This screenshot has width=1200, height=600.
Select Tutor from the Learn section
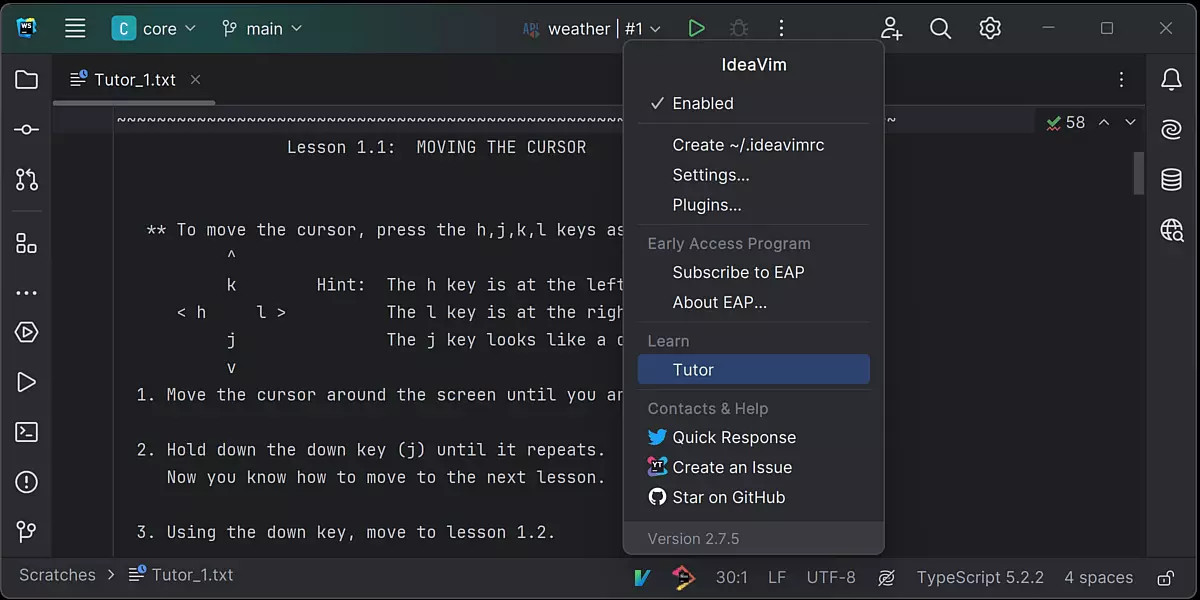pos(693,370)
